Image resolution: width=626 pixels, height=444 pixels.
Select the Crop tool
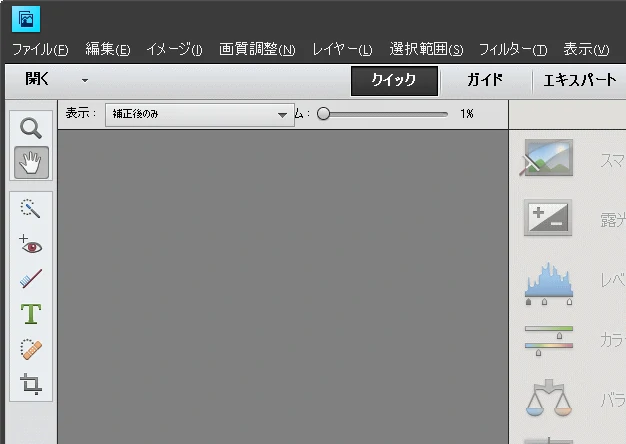[31, 384]
